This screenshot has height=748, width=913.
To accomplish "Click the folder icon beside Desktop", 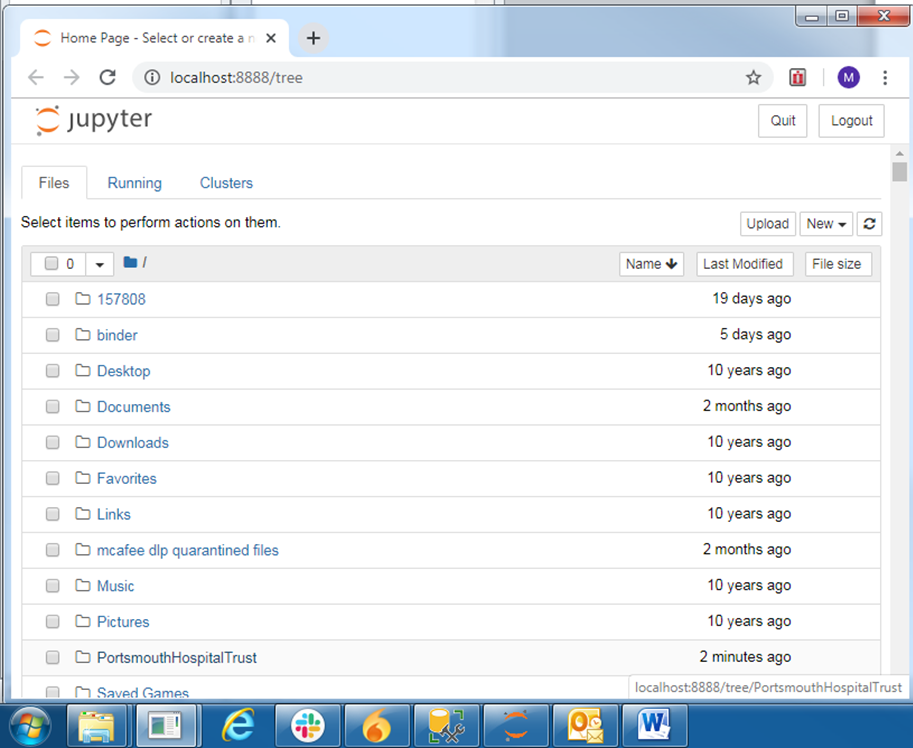I will pyautogui.click(x=83, y=370).
